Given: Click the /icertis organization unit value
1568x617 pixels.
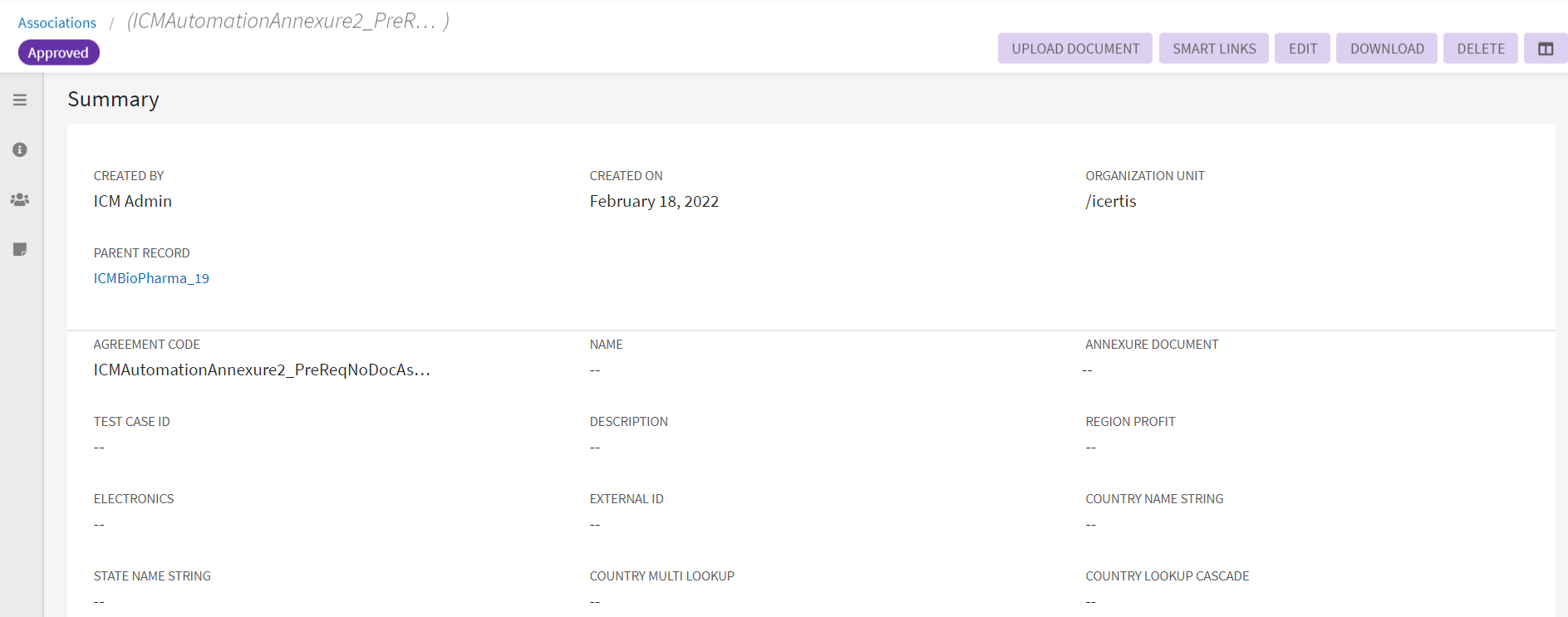Looking at the screenshot, I should (x=1110, y=202).
